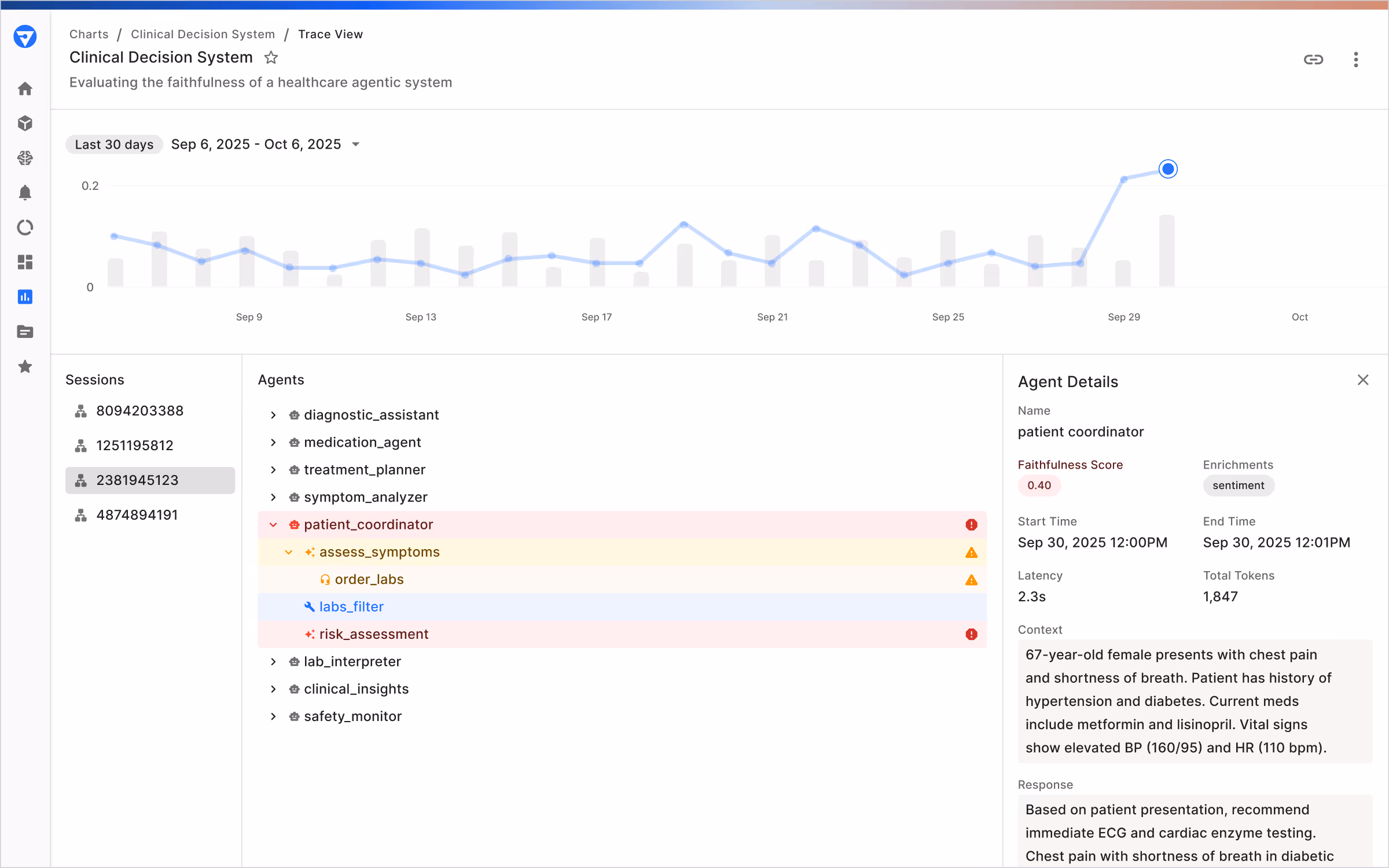
Task: Click the Charts breadcrumb link
Action: point(89,34)
